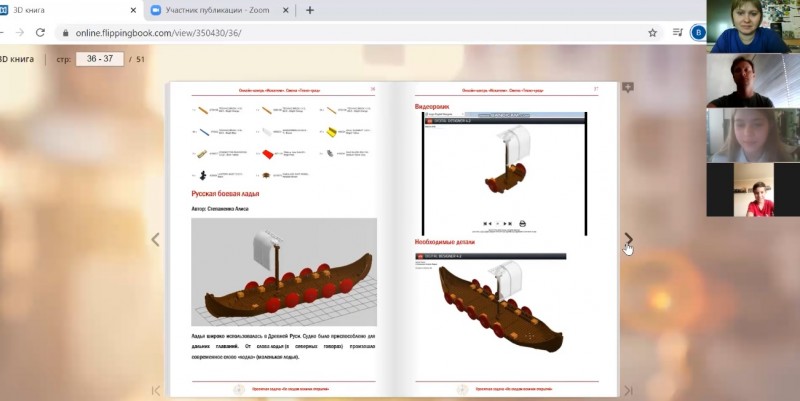Screen dimensions: 800x401
Task: Click the gray 3D boat image
Action: (284, 271)
